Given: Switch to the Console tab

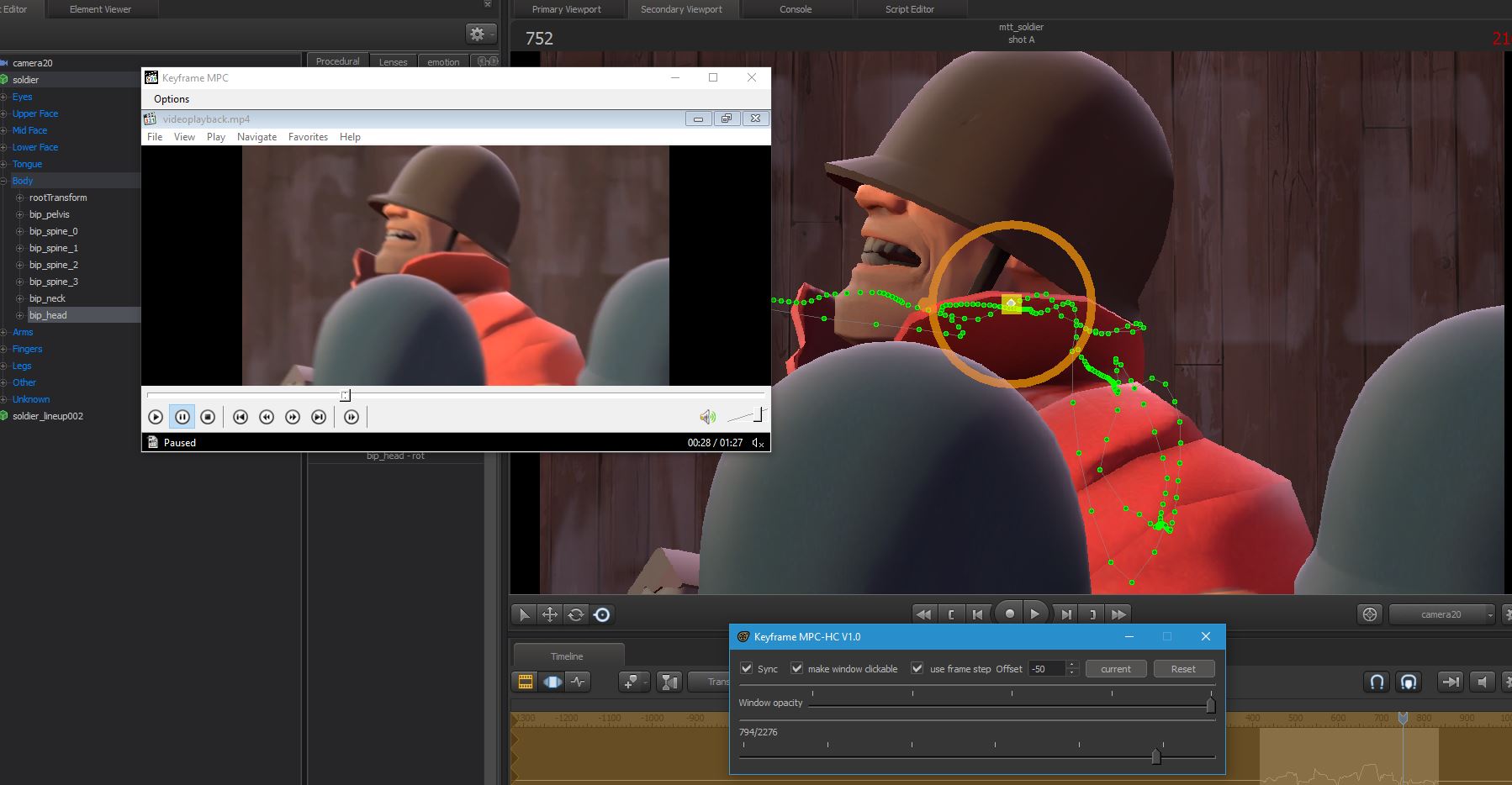Looking at the screenshot, I should pos(796,9).
